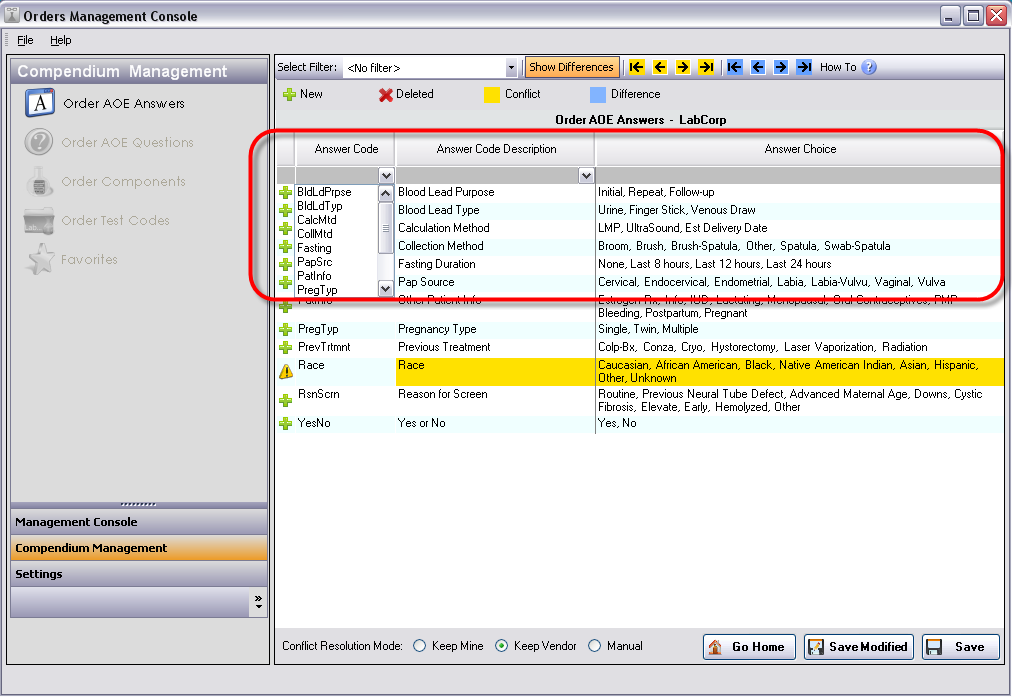Click the Answer Code Description column header
Screen dimensions: 1012x697
[x=496, y=149]
